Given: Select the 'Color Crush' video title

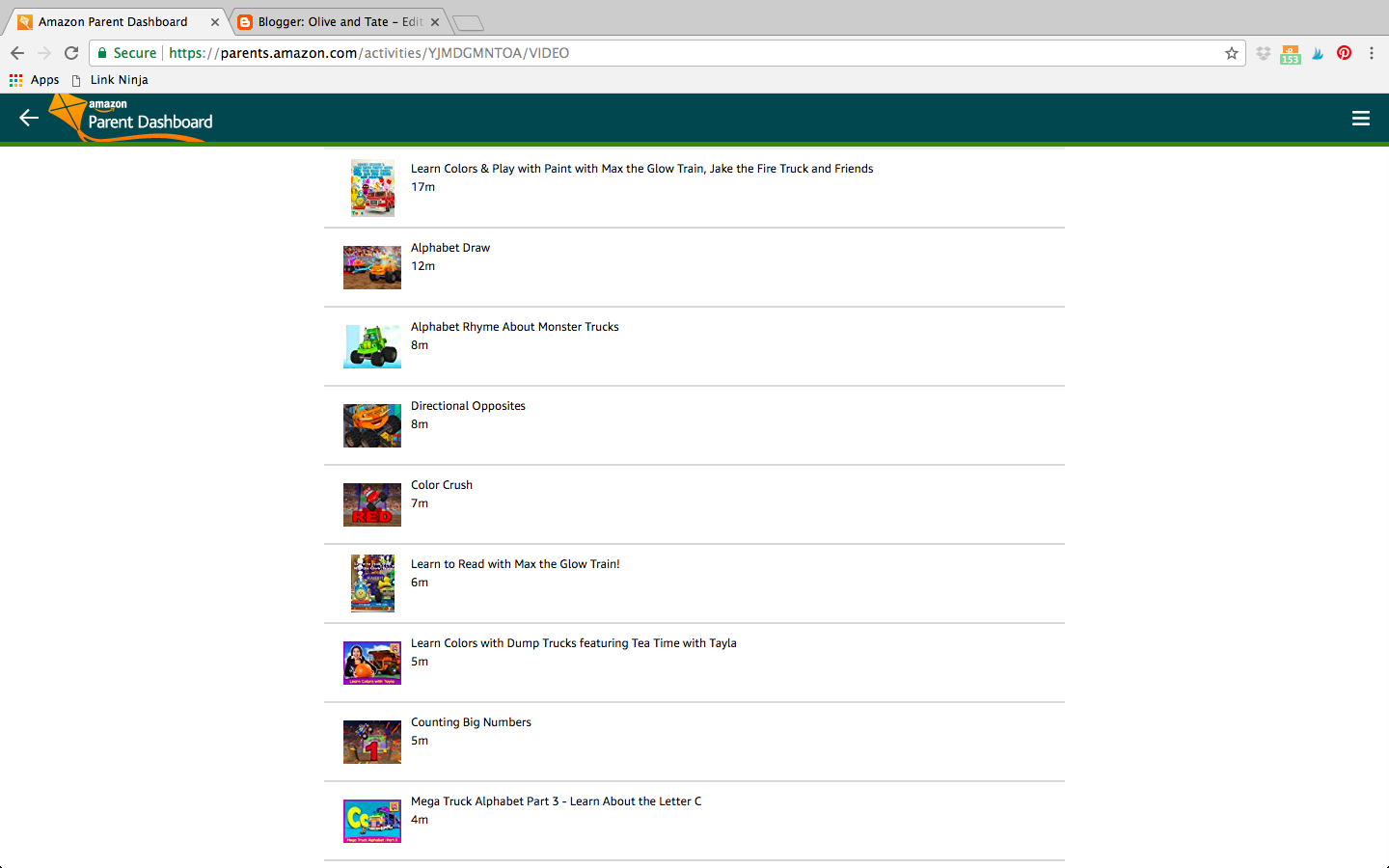Looking at the screenshot, I should click(x=442, y=485).
